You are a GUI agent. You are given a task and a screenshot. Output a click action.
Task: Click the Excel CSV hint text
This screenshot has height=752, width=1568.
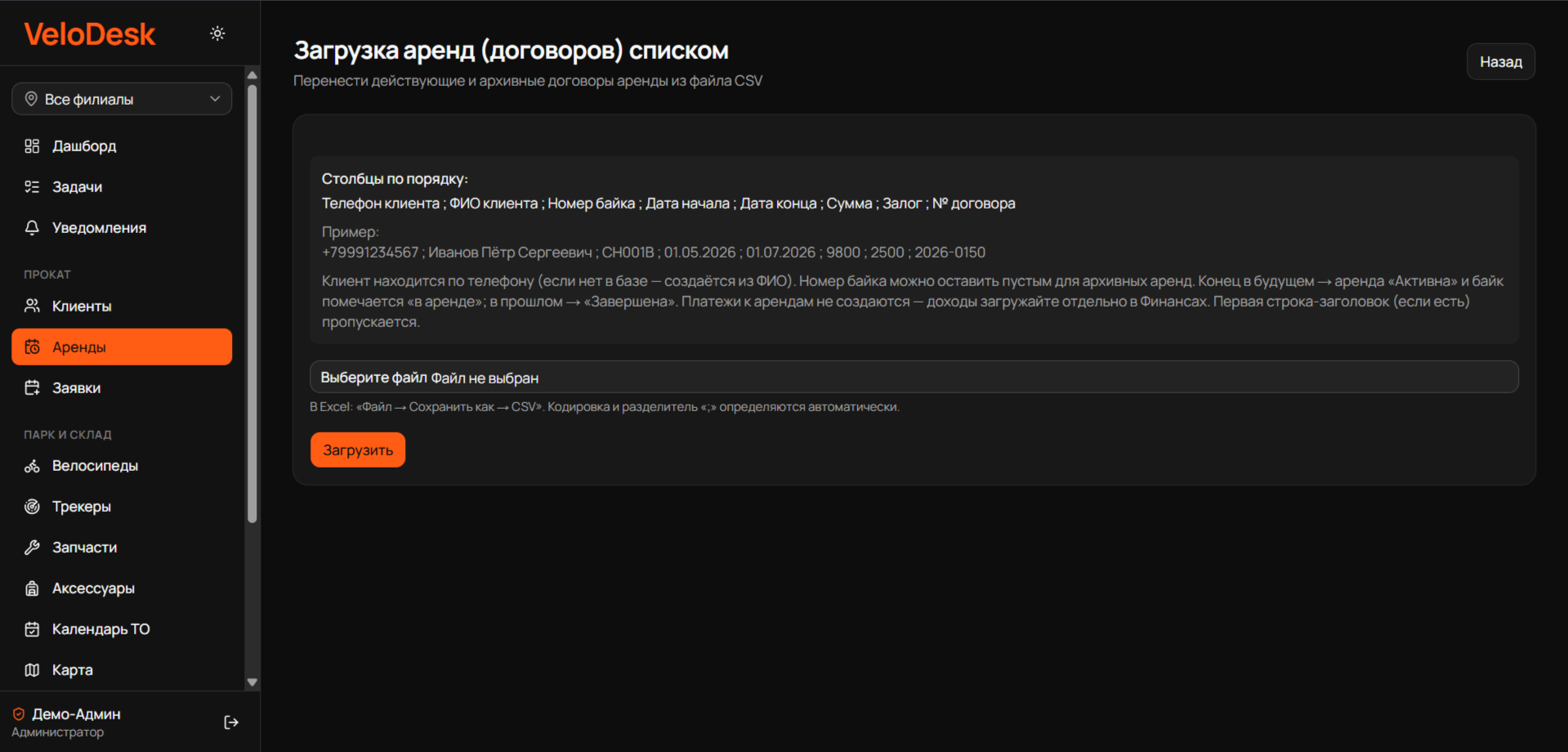605,407
